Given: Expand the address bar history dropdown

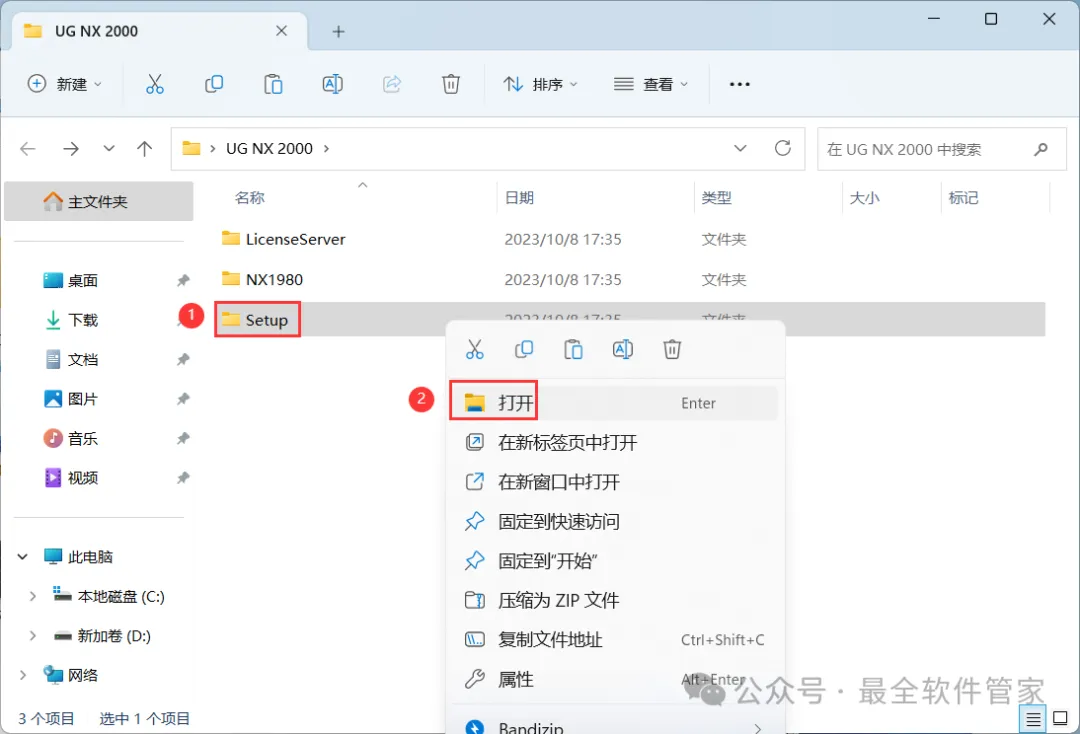Looking at the screenshot, I should (740, 148).
